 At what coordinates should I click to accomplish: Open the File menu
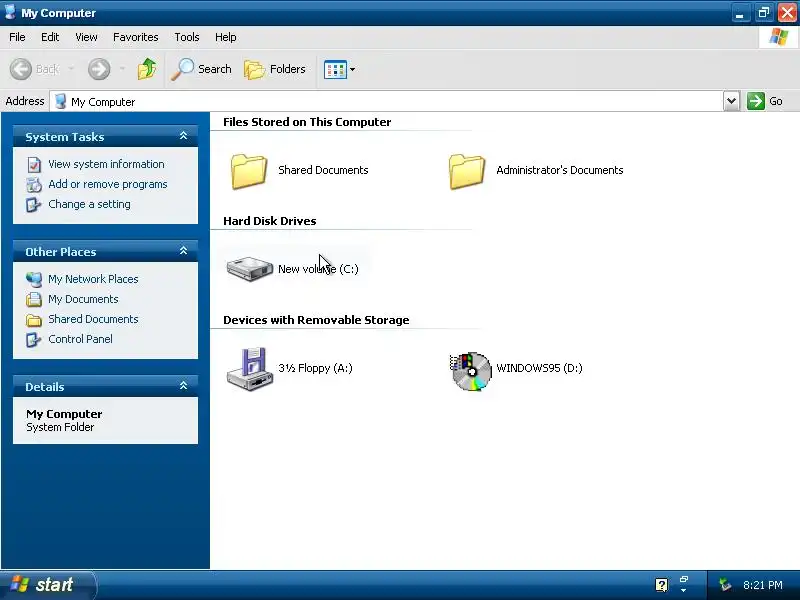coord(17,37)
